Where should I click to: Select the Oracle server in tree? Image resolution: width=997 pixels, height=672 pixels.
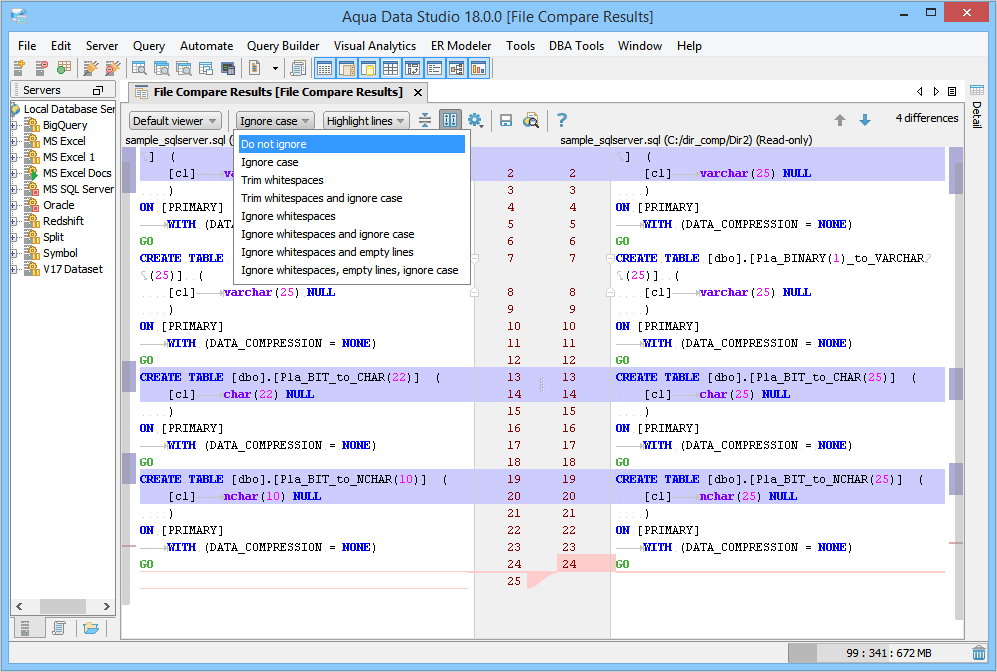click(x=58, y=205)
